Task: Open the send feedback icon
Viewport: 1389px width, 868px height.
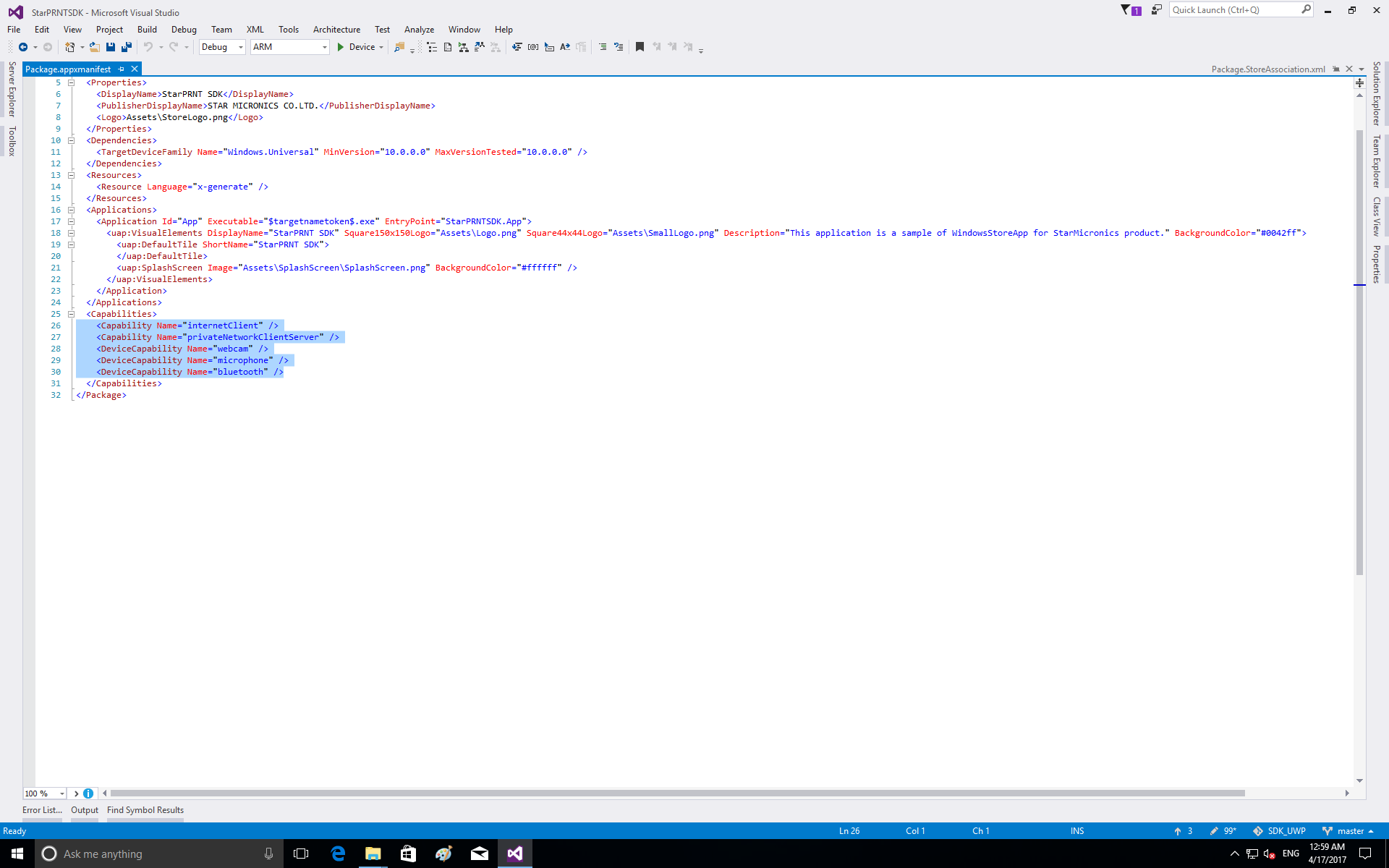Action: (x=1157, y=10)
